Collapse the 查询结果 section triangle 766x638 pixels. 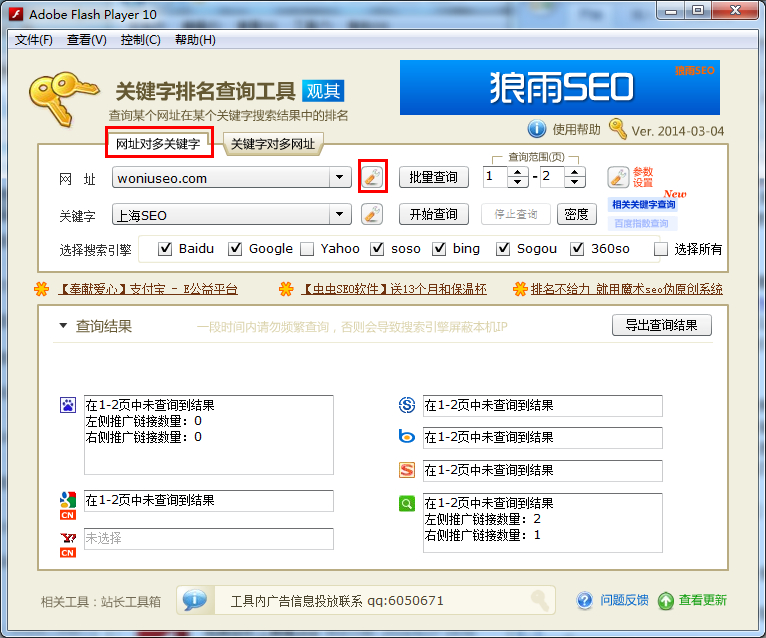[x=63, y=326]
